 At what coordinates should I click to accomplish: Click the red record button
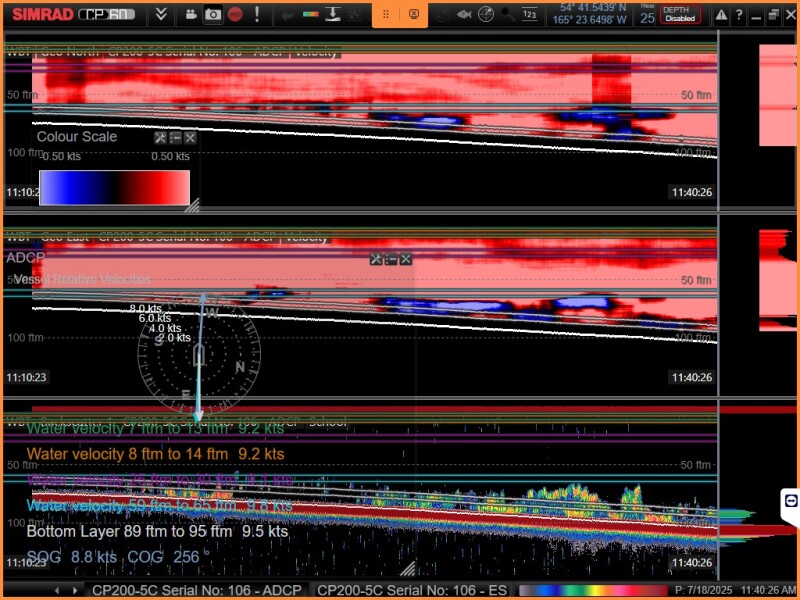(235, 15)
